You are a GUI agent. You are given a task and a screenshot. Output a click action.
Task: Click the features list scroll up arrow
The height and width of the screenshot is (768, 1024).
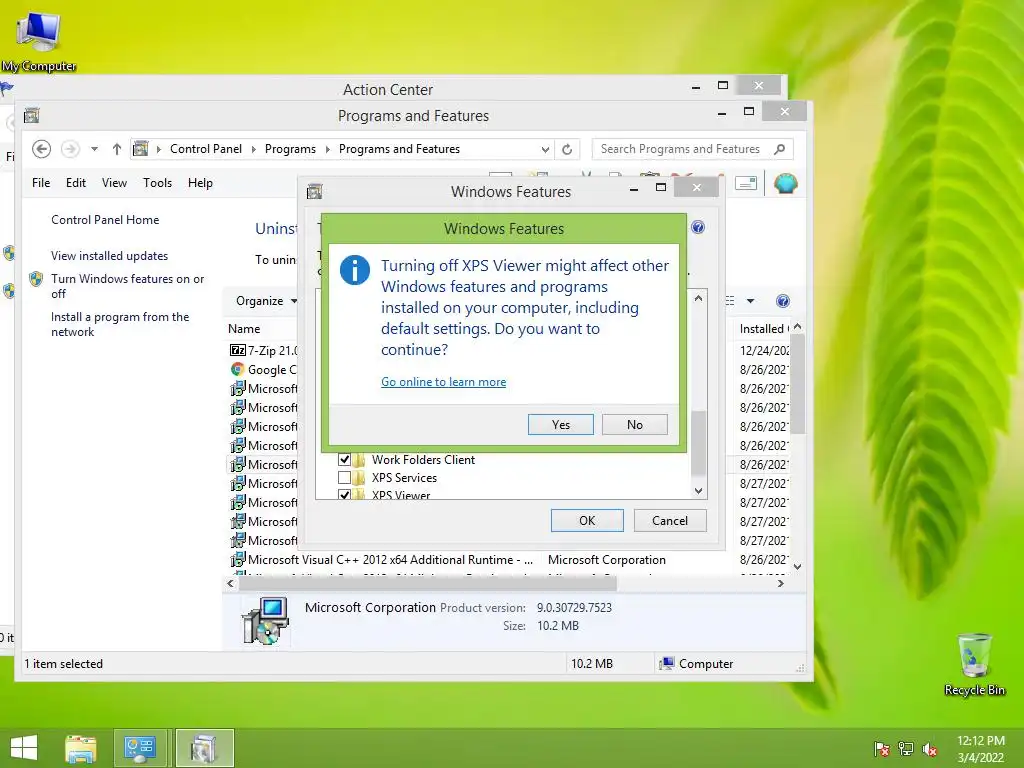(698, 298)
